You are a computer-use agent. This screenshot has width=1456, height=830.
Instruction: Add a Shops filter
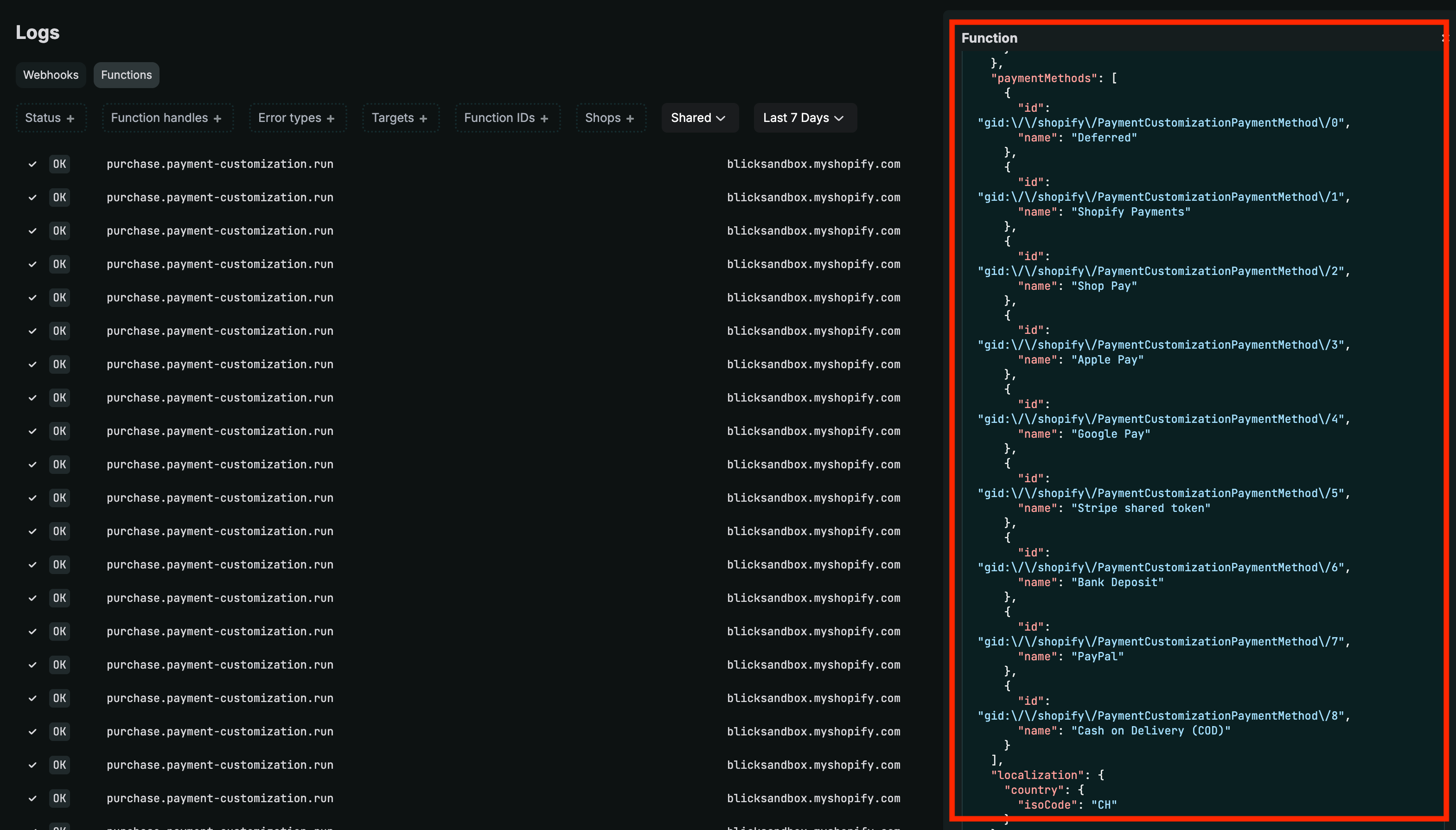tap(611, 118)
